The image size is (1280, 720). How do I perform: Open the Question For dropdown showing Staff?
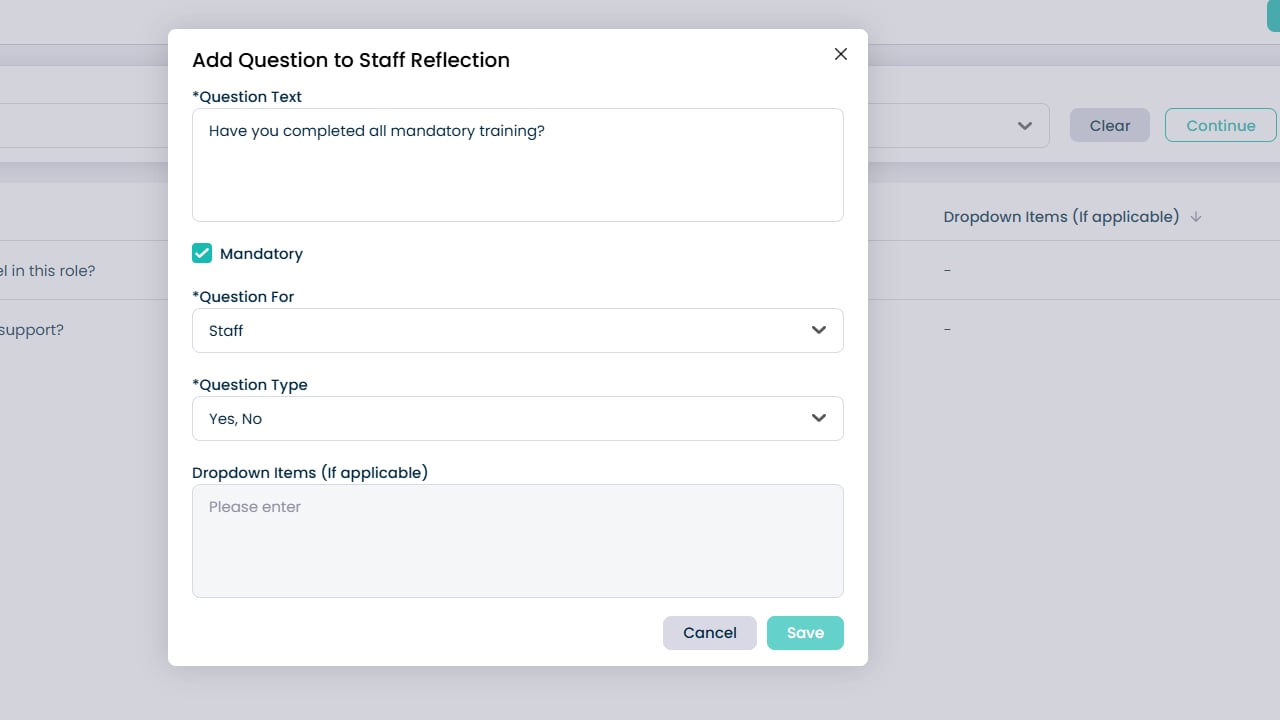(x=500, y=330)
